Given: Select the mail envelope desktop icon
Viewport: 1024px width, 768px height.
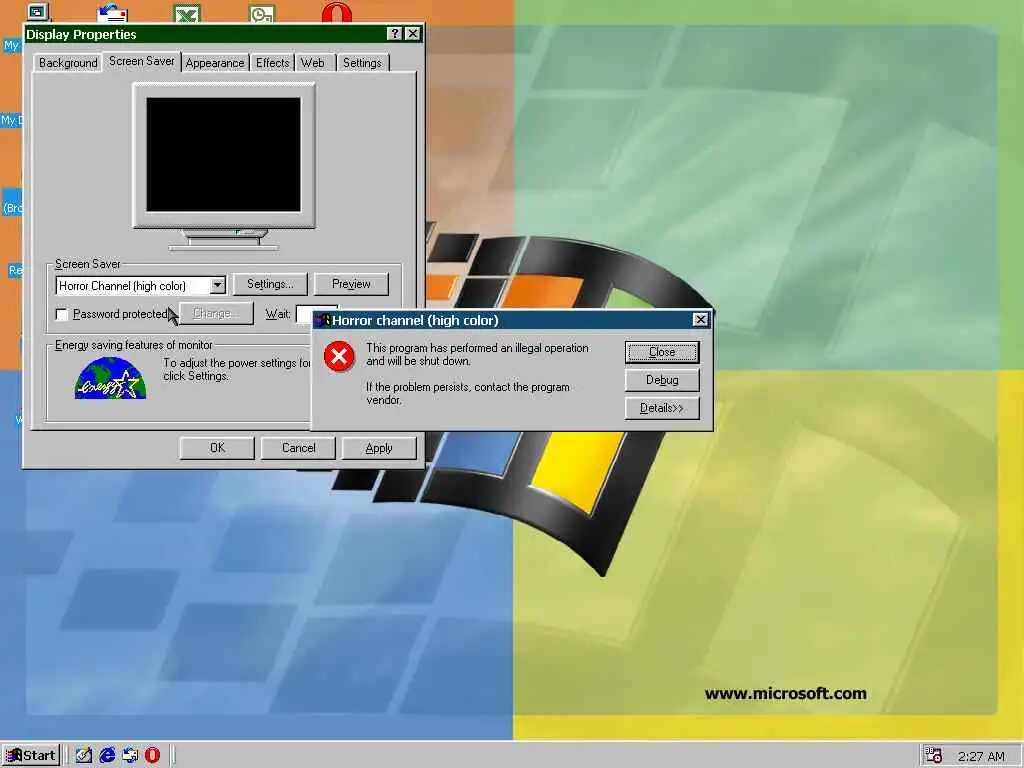Looking at the screenshot, I should tap(112, 13).
